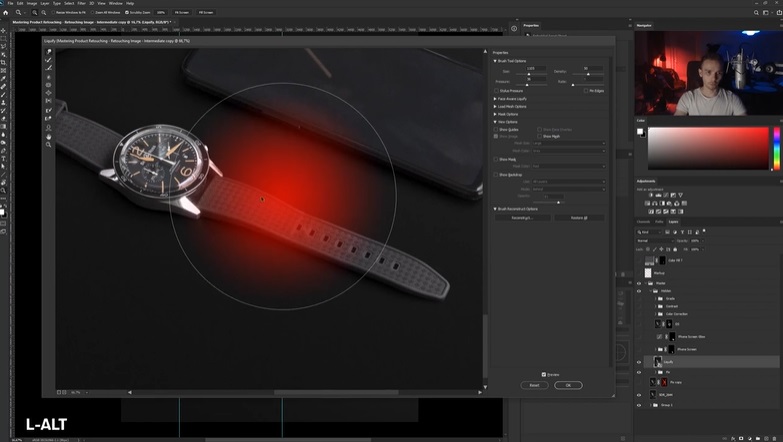This screenshot has width=783, height=442.
Task: Select the Eyedropper tool
Action: 3,78
